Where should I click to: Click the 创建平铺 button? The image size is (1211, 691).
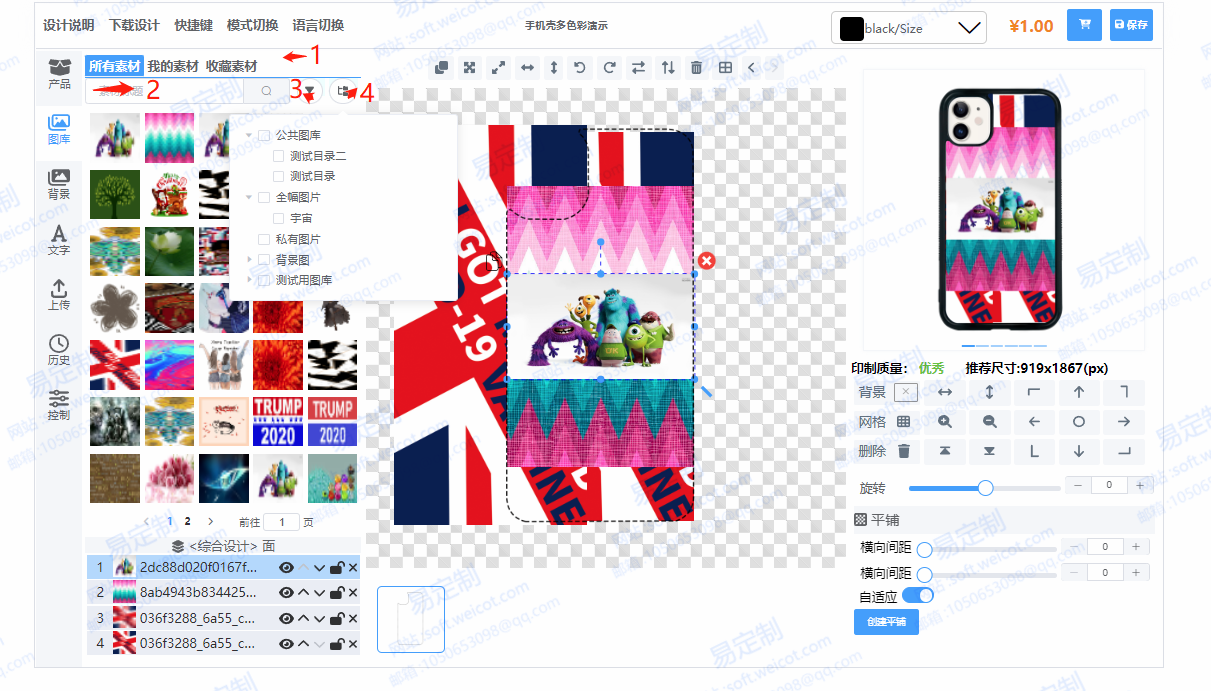(x=886, y=621)
